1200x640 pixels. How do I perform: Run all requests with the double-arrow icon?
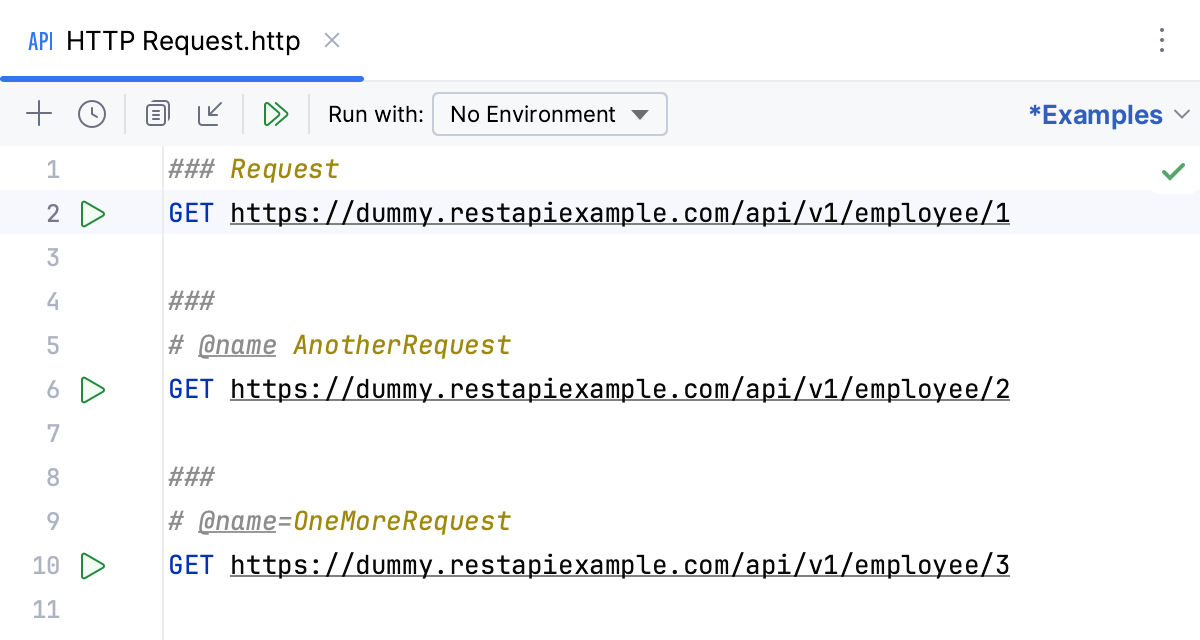coord(277,113)
